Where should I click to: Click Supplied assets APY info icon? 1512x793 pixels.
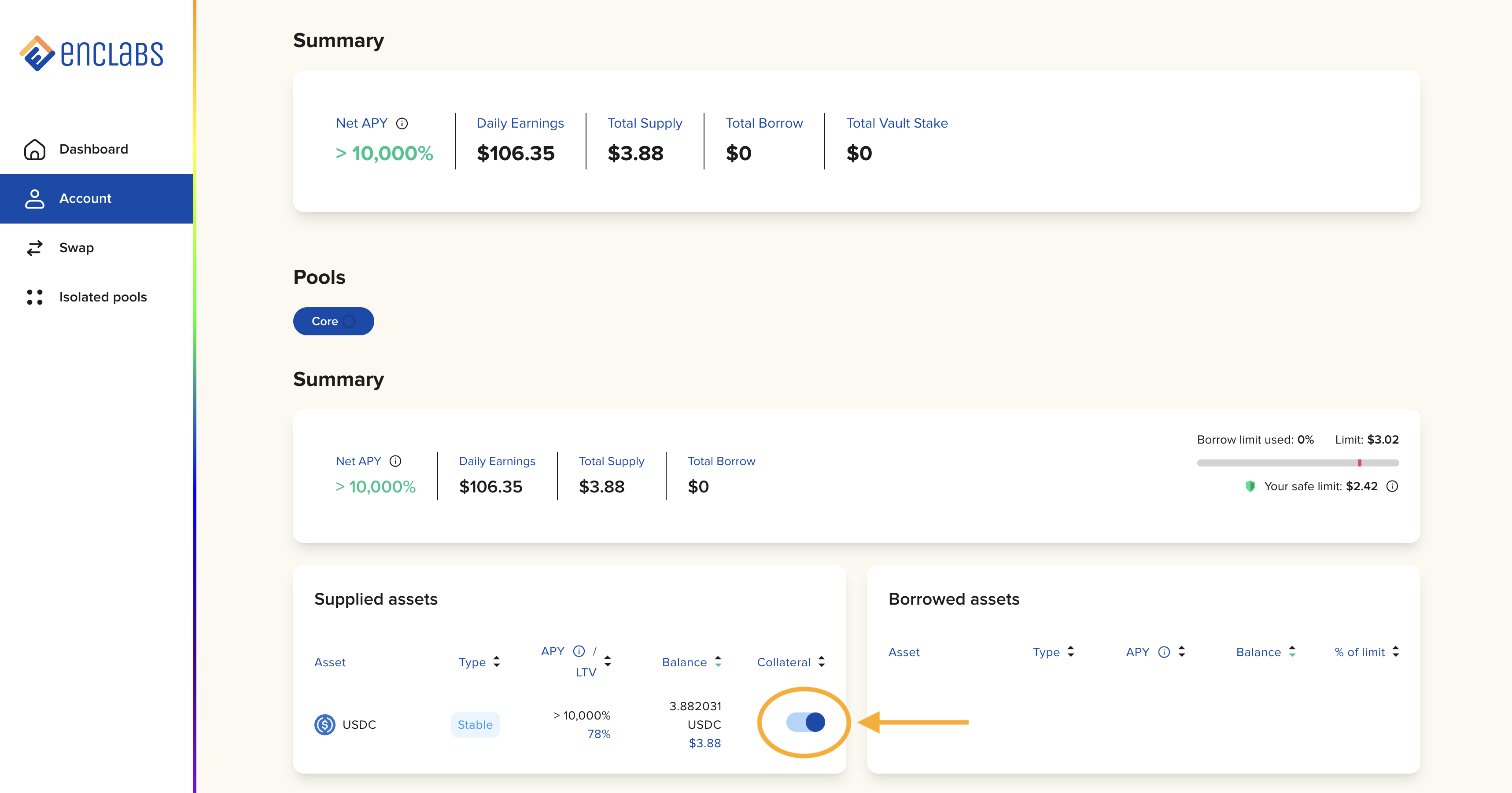pyautogui.click(x=579, y=651)
